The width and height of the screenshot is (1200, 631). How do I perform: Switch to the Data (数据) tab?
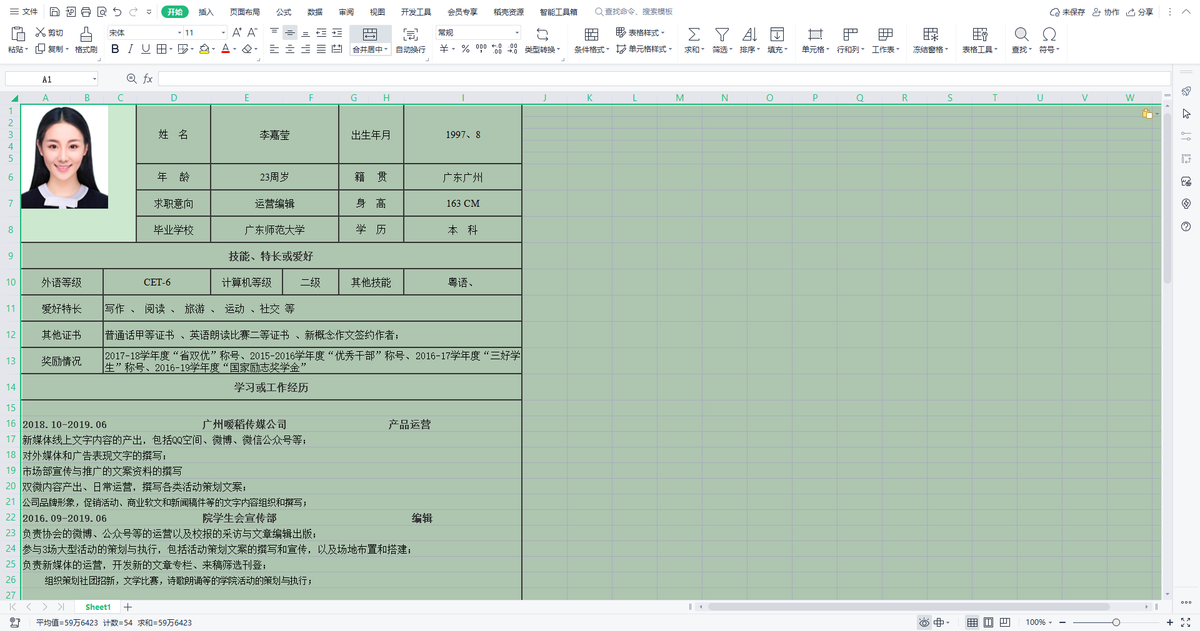315,12
